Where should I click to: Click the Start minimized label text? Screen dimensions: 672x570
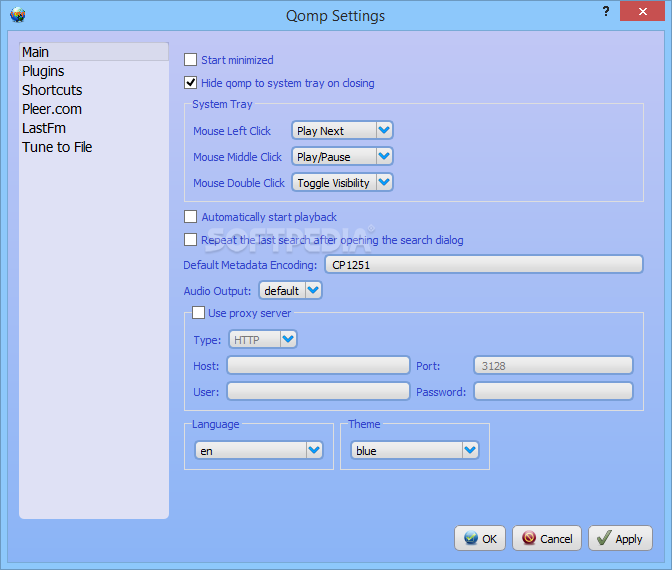[237, 60]
